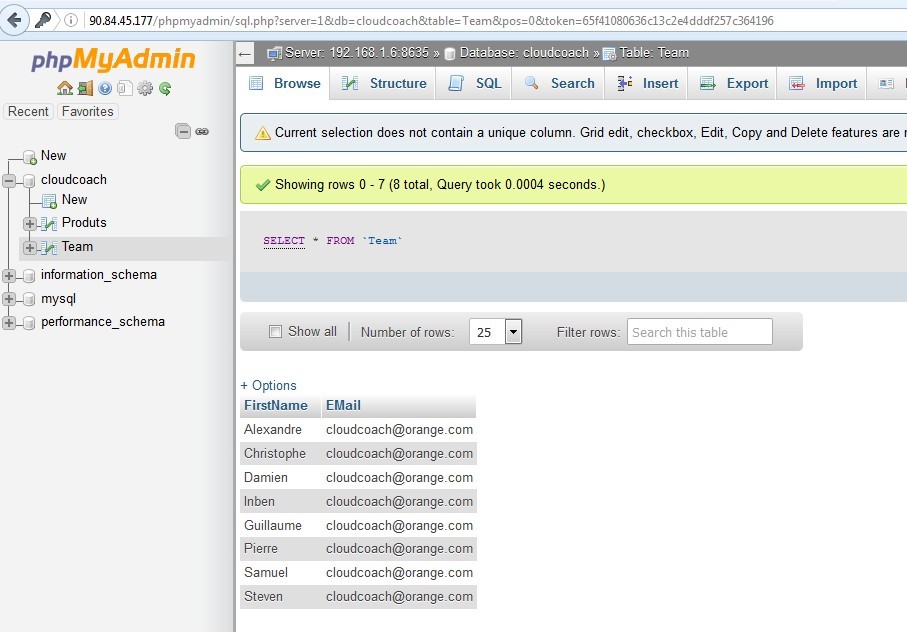Open navigation panel settings gear icon
The image size is (907, 632).
(x=145, y=88)
